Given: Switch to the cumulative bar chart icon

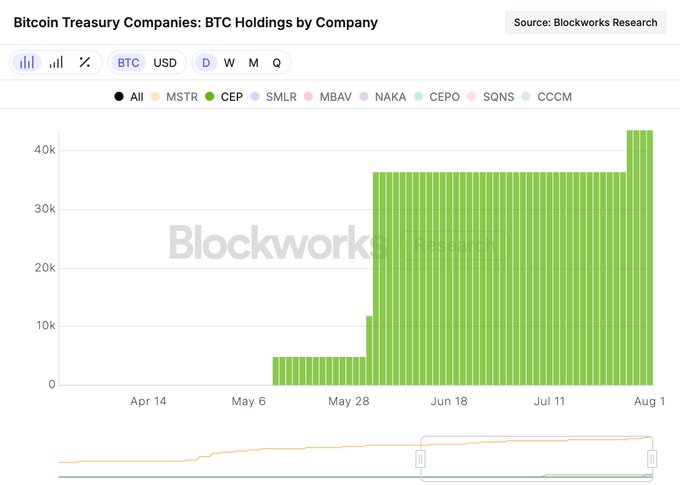Looking at the screenshot, I should coord(56,62).
